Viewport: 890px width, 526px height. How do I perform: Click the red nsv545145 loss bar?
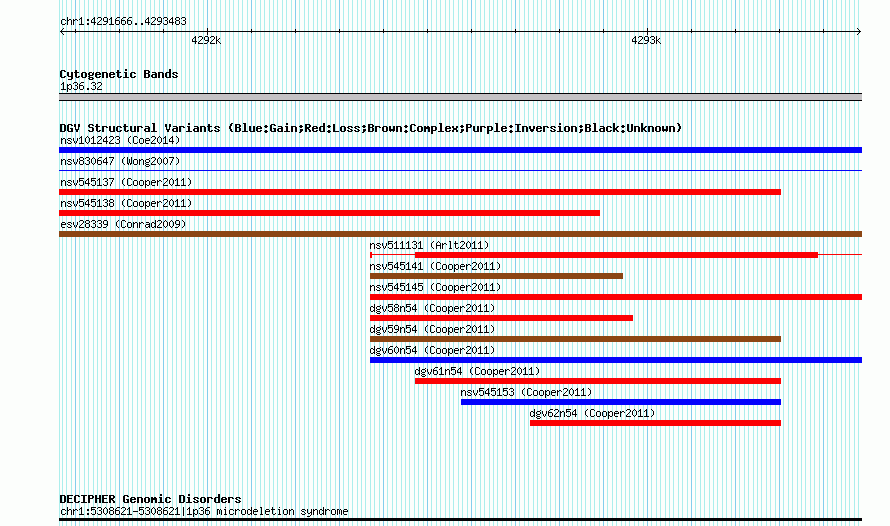[616, 297]
